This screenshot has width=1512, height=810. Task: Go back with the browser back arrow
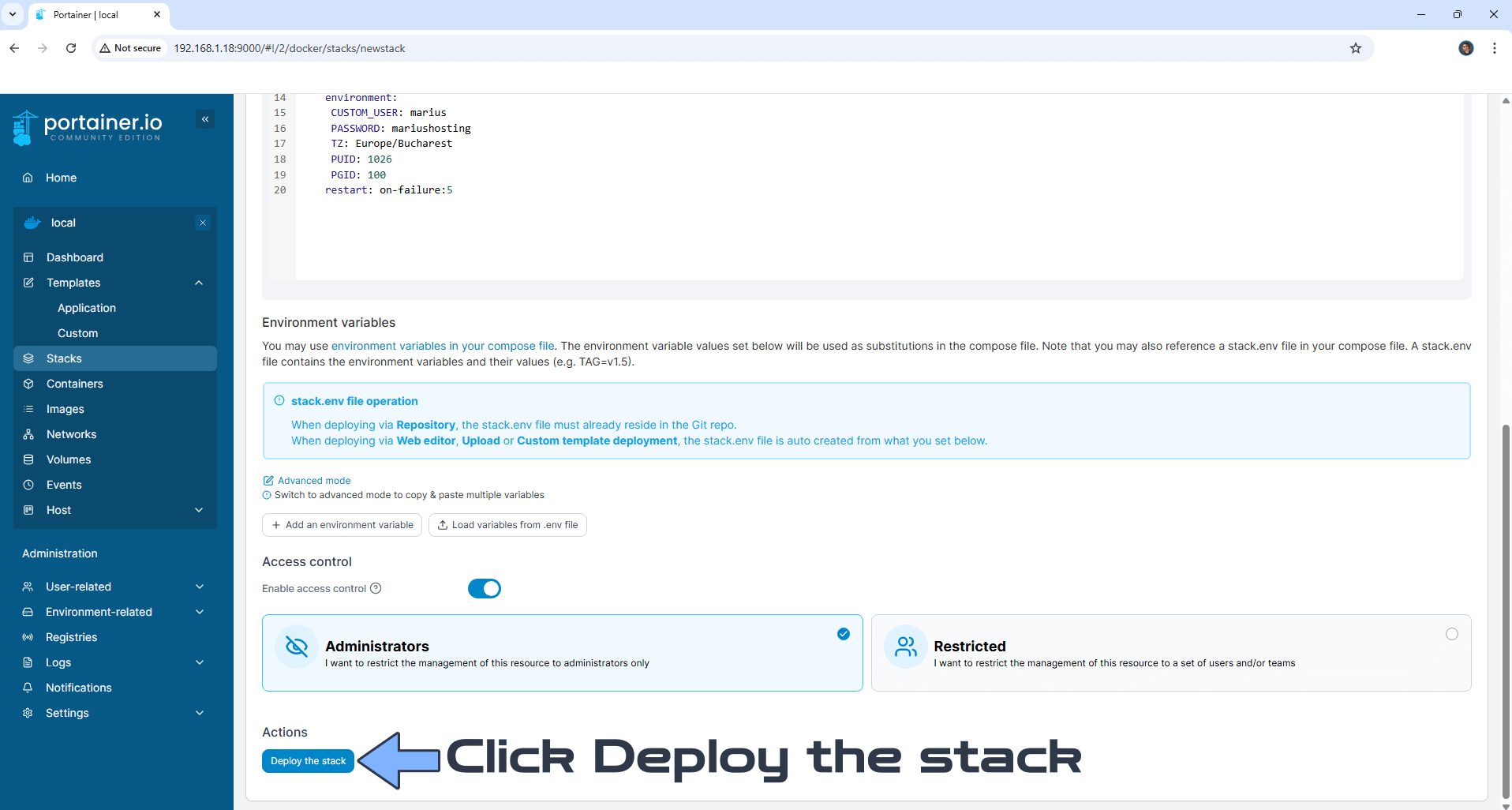click(14, 48)
